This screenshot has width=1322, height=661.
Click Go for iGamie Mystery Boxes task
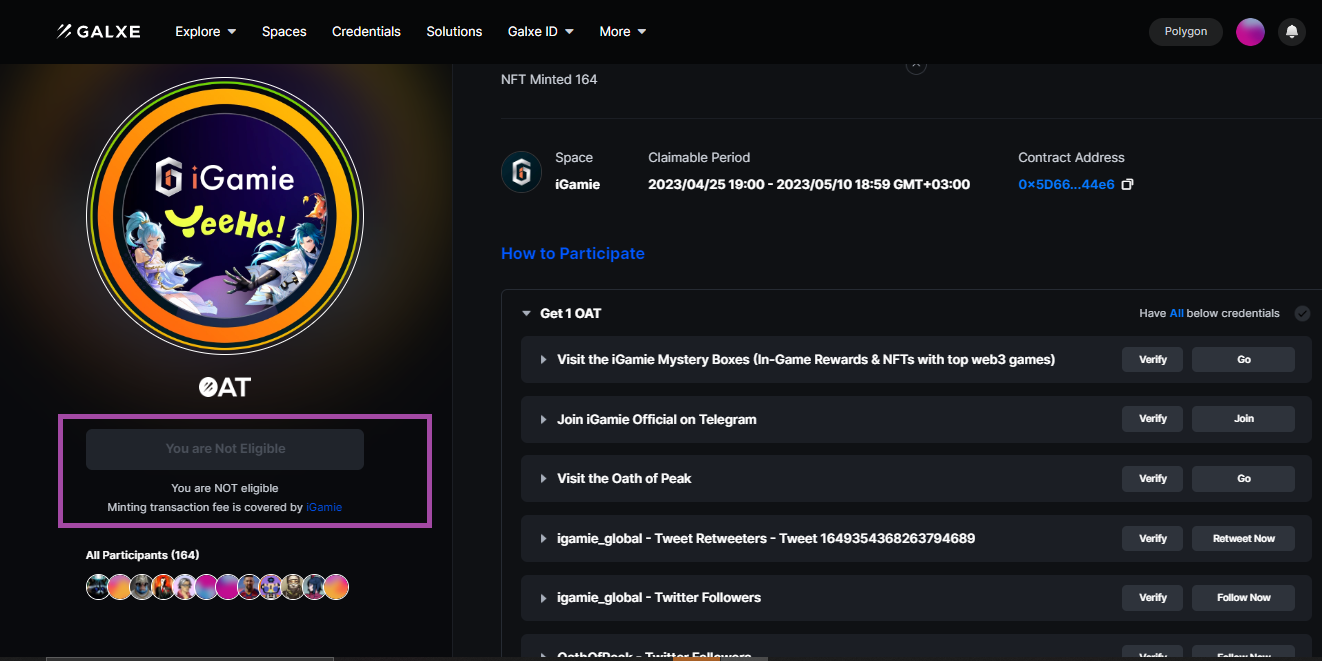click(1243, 360)
